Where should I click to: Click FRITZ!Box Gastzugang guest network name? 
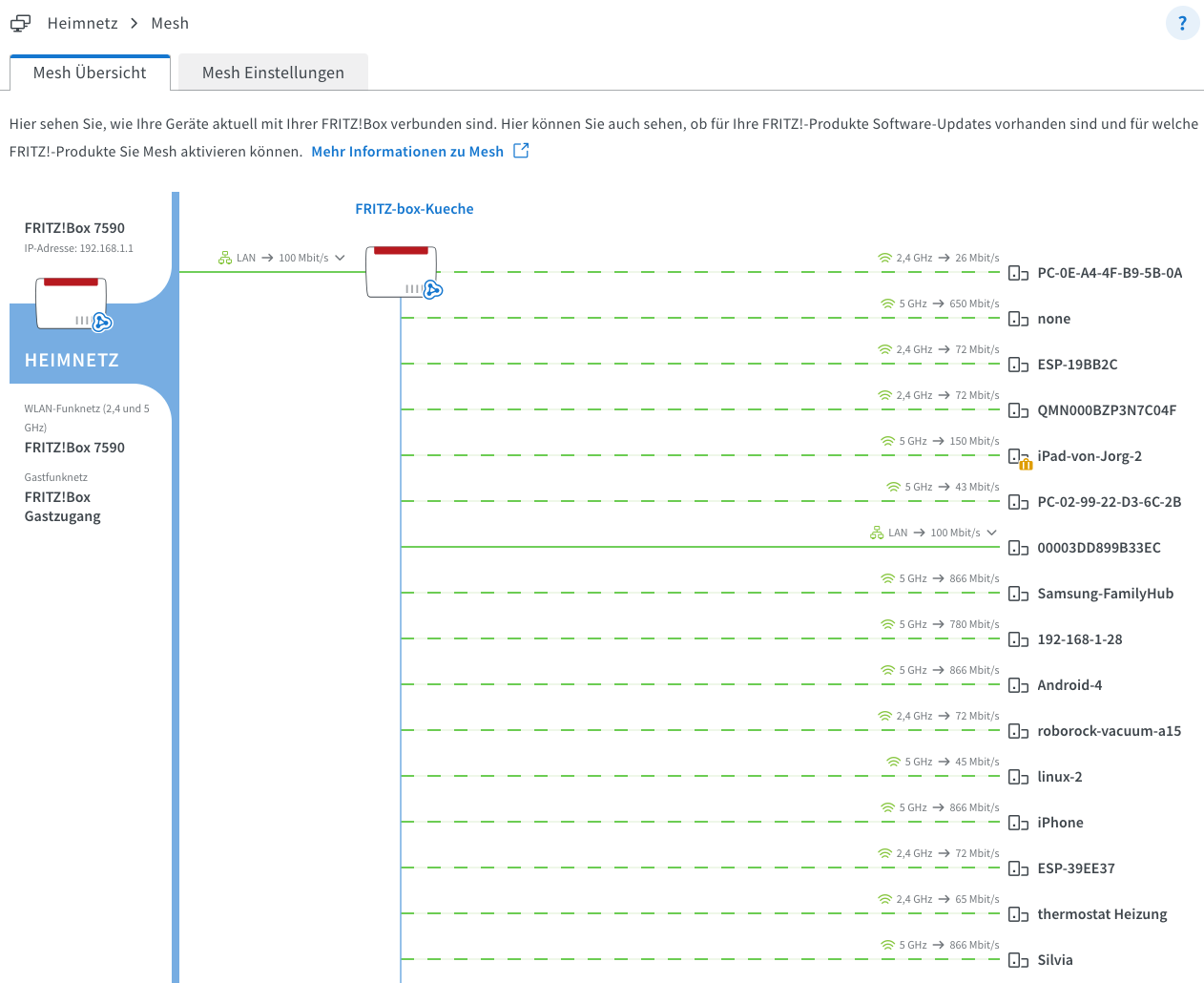pyautogui.click(x=63, y=507)
